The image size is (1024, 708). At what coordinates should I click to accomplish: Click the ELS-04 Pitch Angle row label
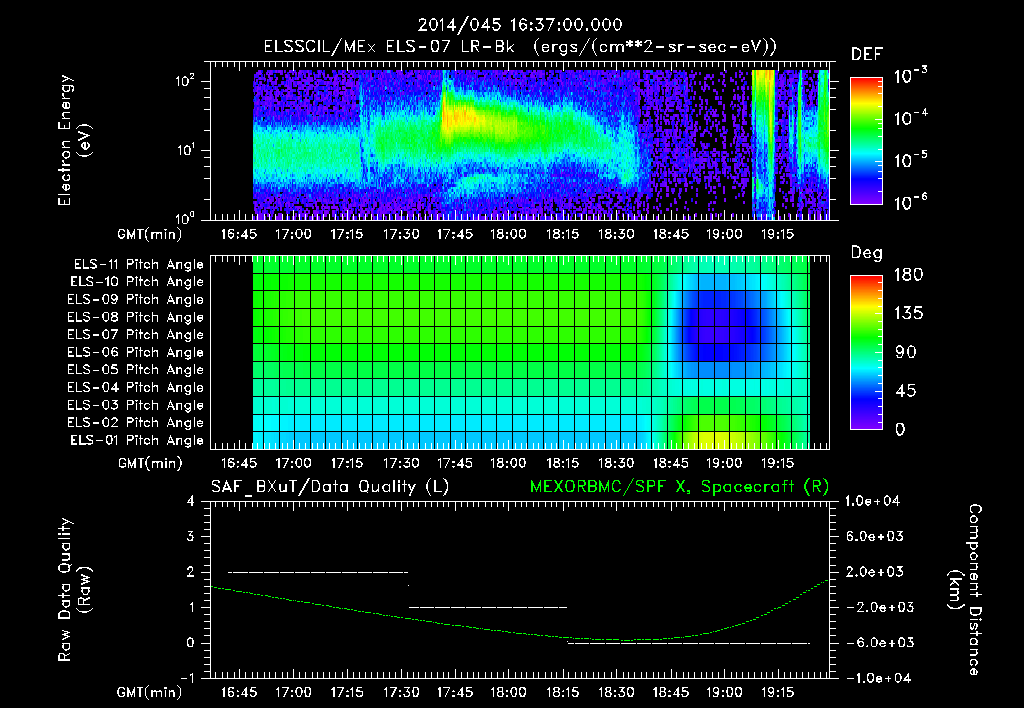(136, 388)
